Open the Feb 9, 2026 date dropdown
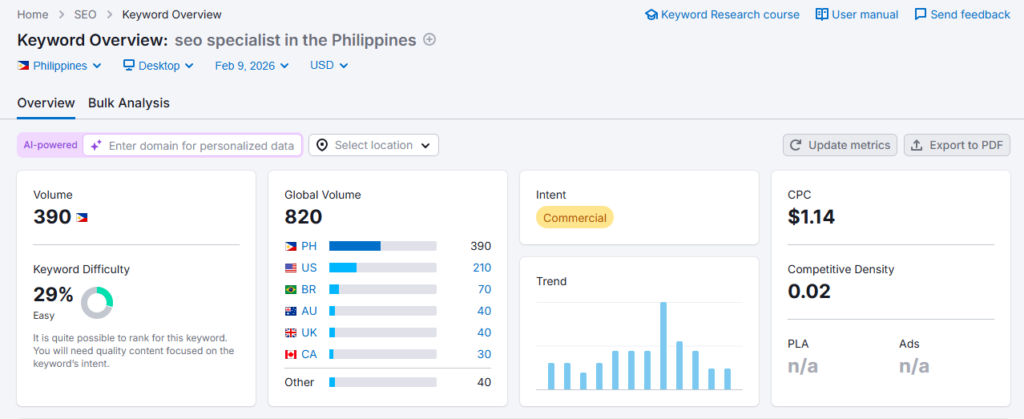 tap(251, 66)
